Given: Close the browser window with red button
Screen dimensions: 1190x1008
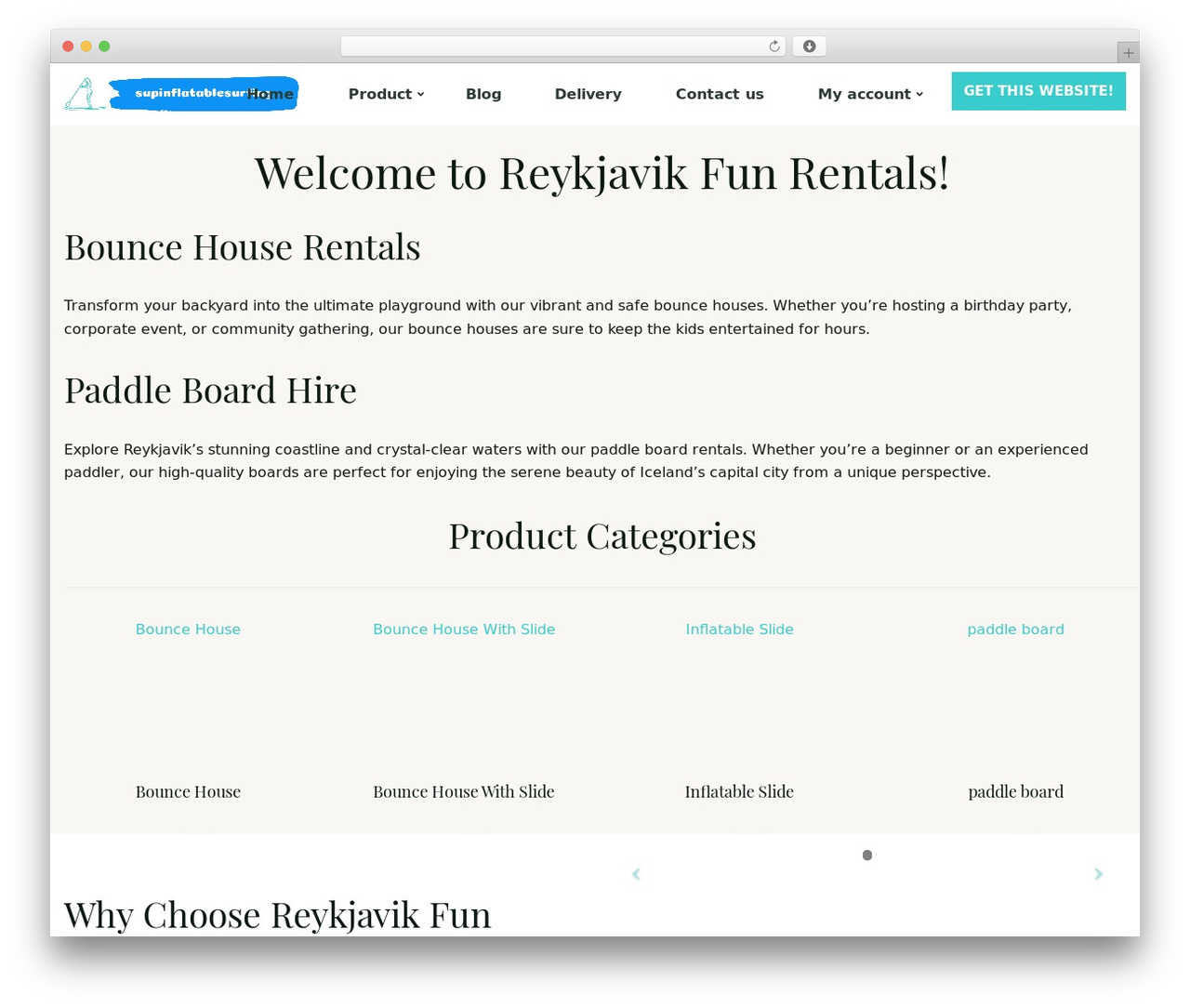Looking at the screenshot, I should click(x=68, y=46).
